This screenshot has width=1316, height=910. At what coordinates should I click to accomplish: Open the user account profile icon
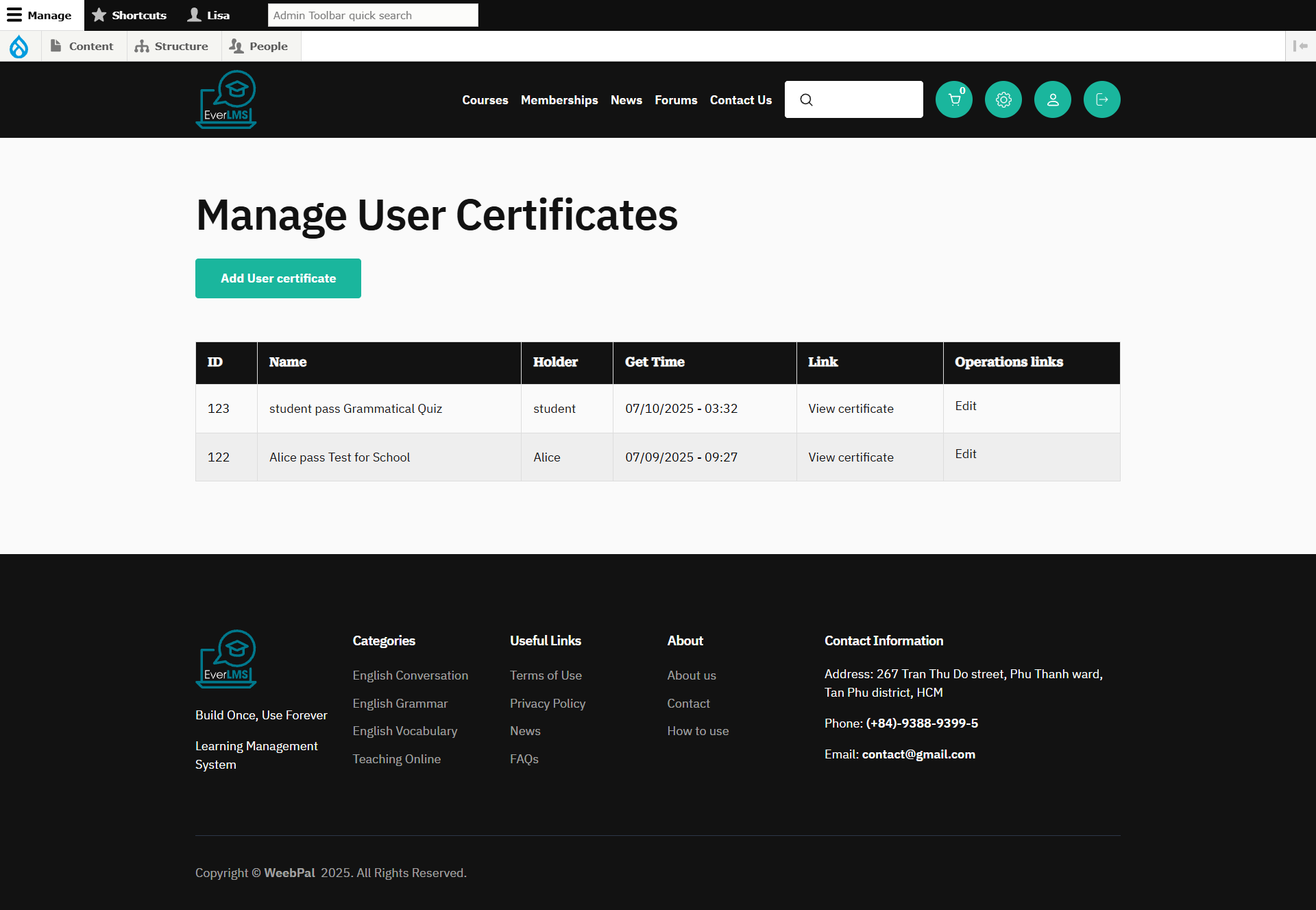1052,100
